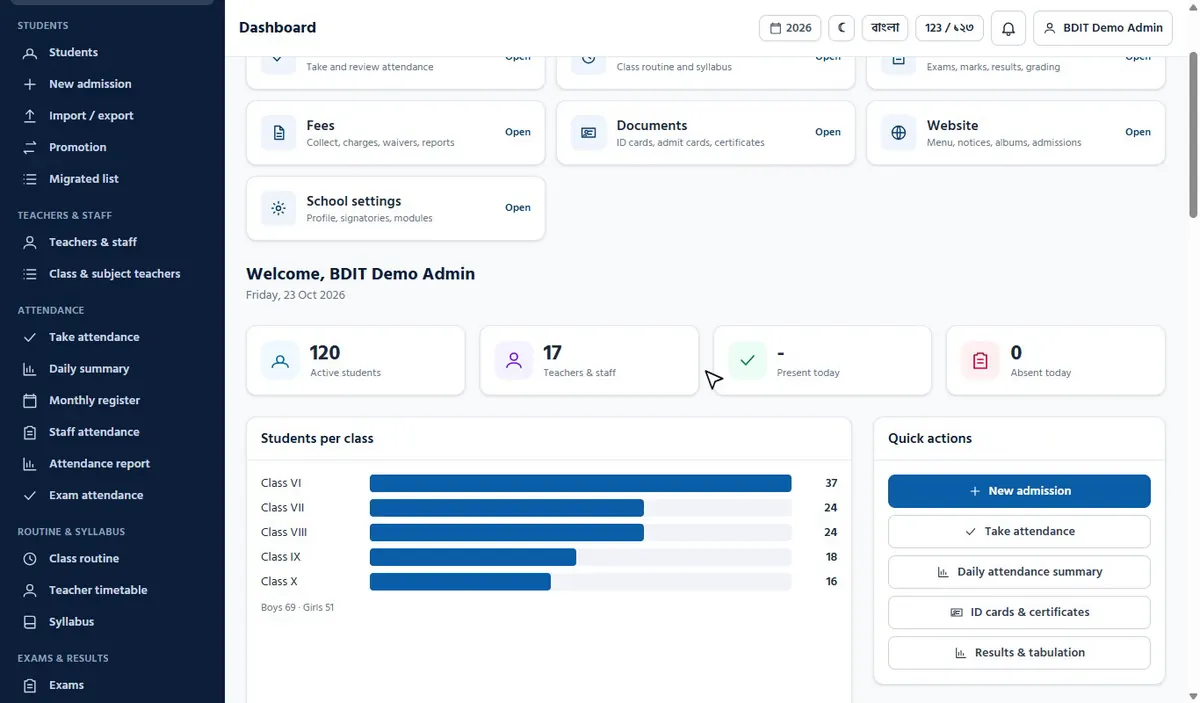Click the Daily summary chart icon
This screenshot has height=703, width=1200.
coord(30,369)
